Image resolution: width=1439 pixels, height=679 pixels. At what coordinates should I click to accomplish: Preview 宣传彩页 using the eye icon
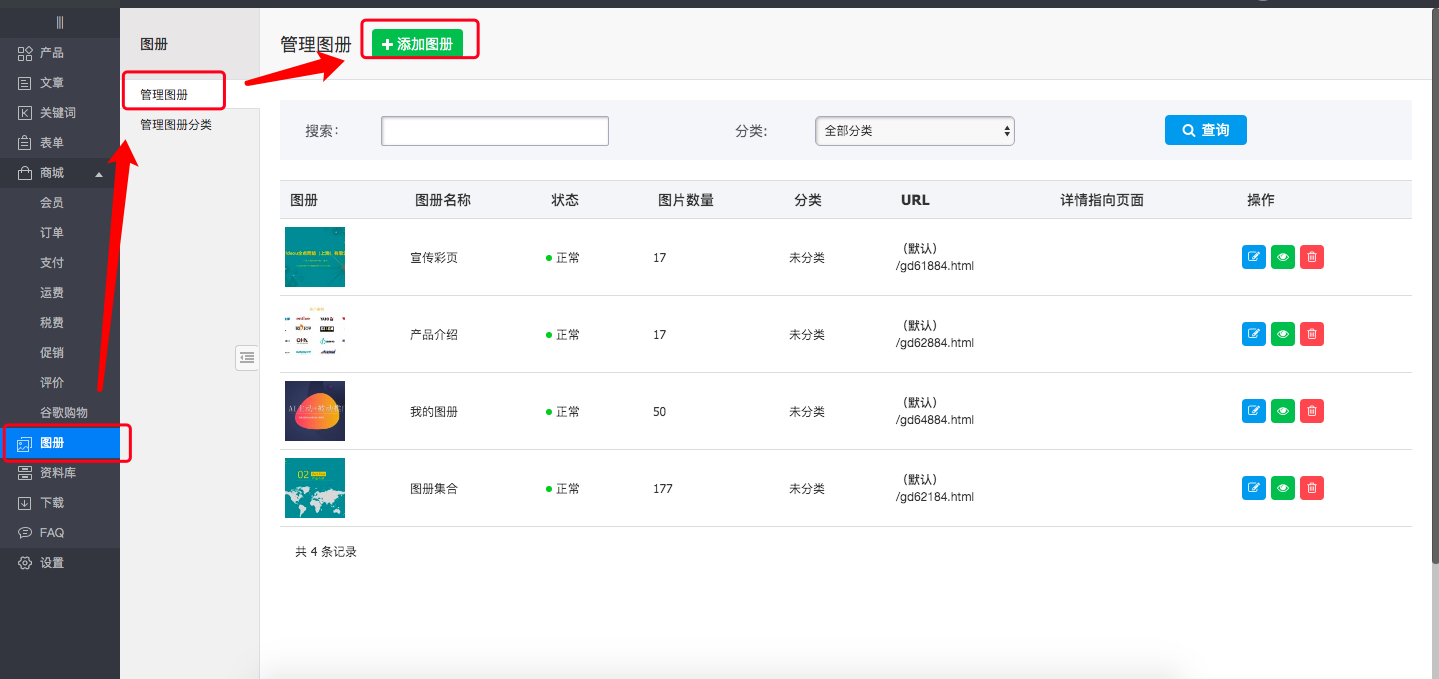coord(1282,257)
